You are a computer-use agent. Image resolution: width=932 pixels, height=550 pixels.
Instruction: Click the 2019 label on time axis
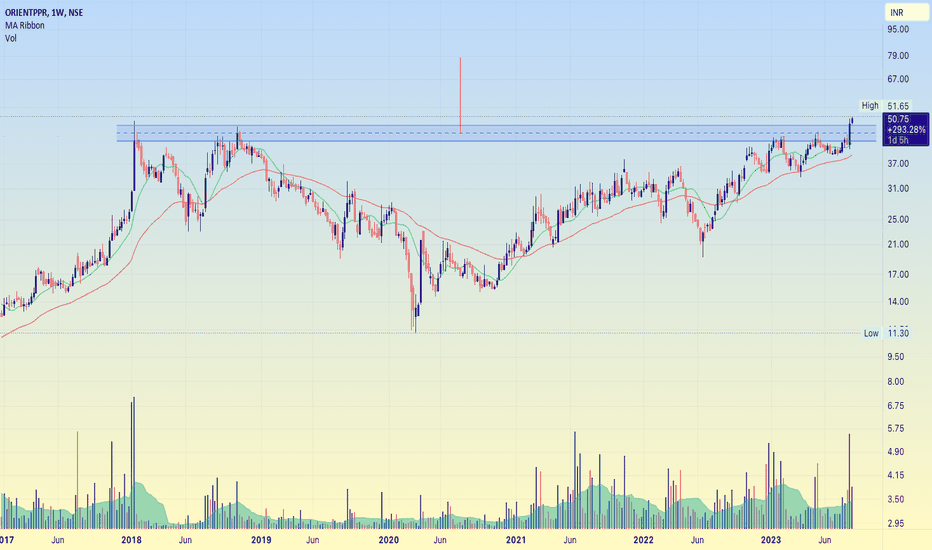261,540
